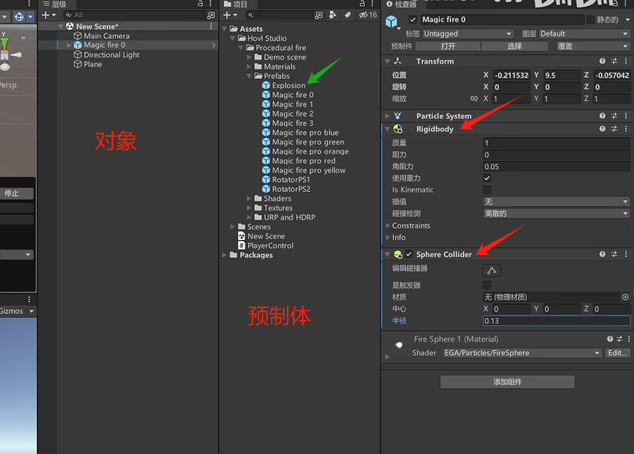Click the Fire Sphere 1 material help icon

610,339
